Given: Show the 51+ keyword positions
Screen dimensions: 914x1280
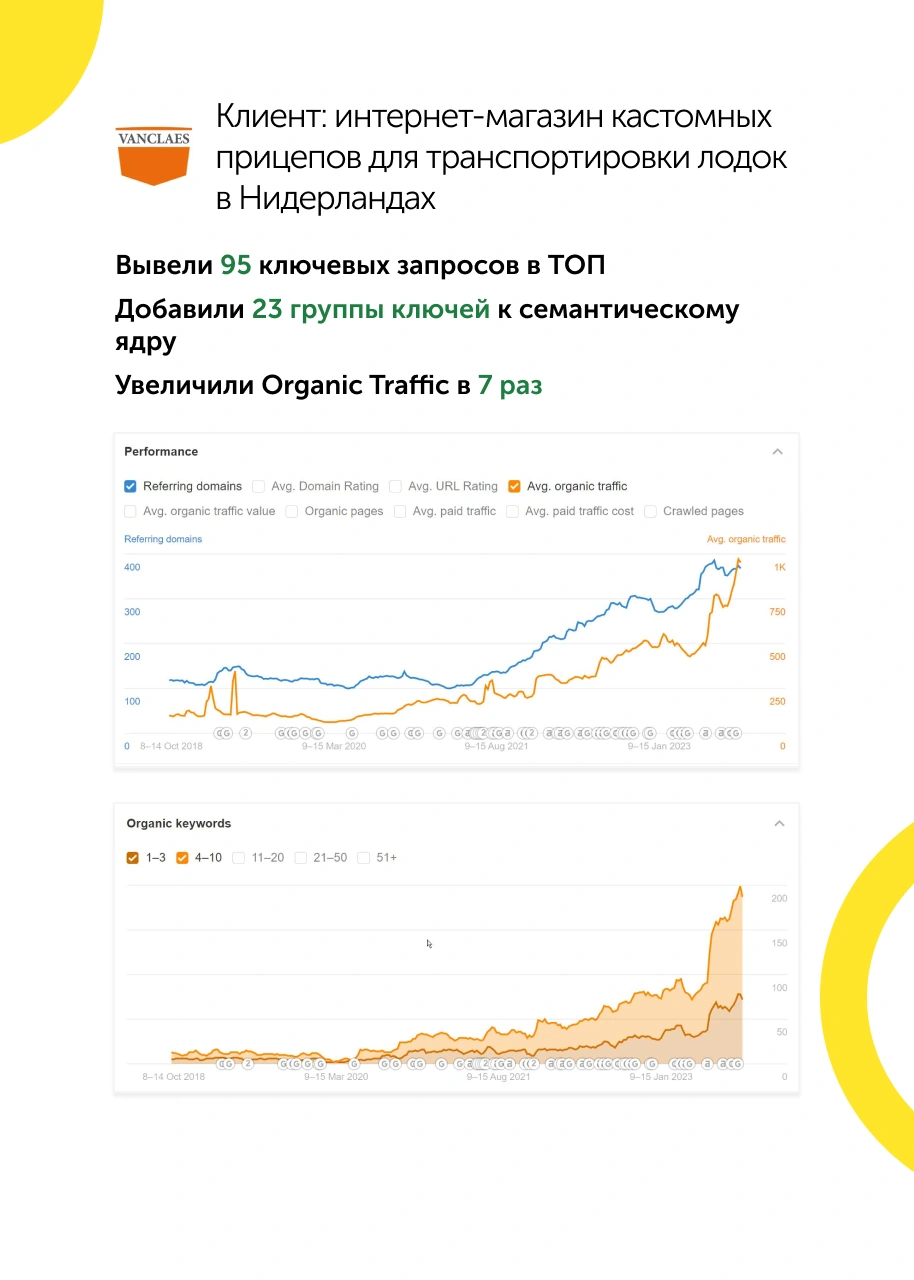Looking at the screenshot, I should click(364, 858).
